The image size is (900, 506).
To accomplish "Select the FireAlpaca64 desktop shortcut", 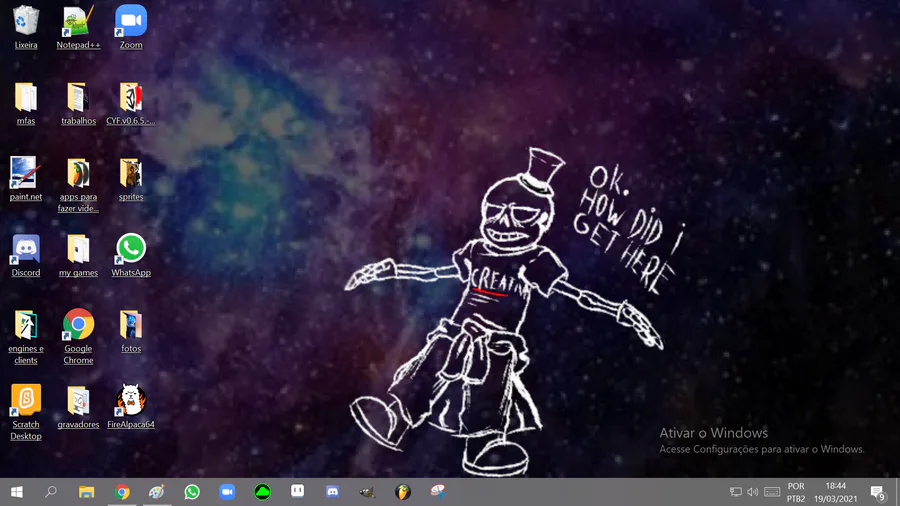I will pyautogui.click(x=131, y=407).
